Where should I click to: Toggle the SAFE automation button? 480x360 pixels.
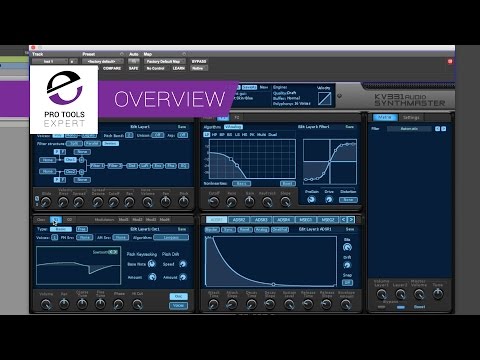point(133,68)
